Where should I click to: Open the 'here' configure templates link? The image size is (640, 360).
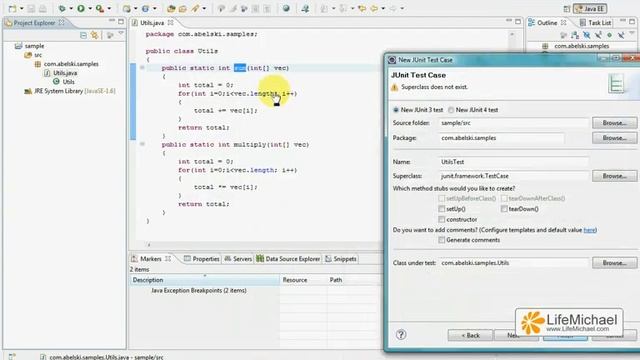(x=589, y=230)
